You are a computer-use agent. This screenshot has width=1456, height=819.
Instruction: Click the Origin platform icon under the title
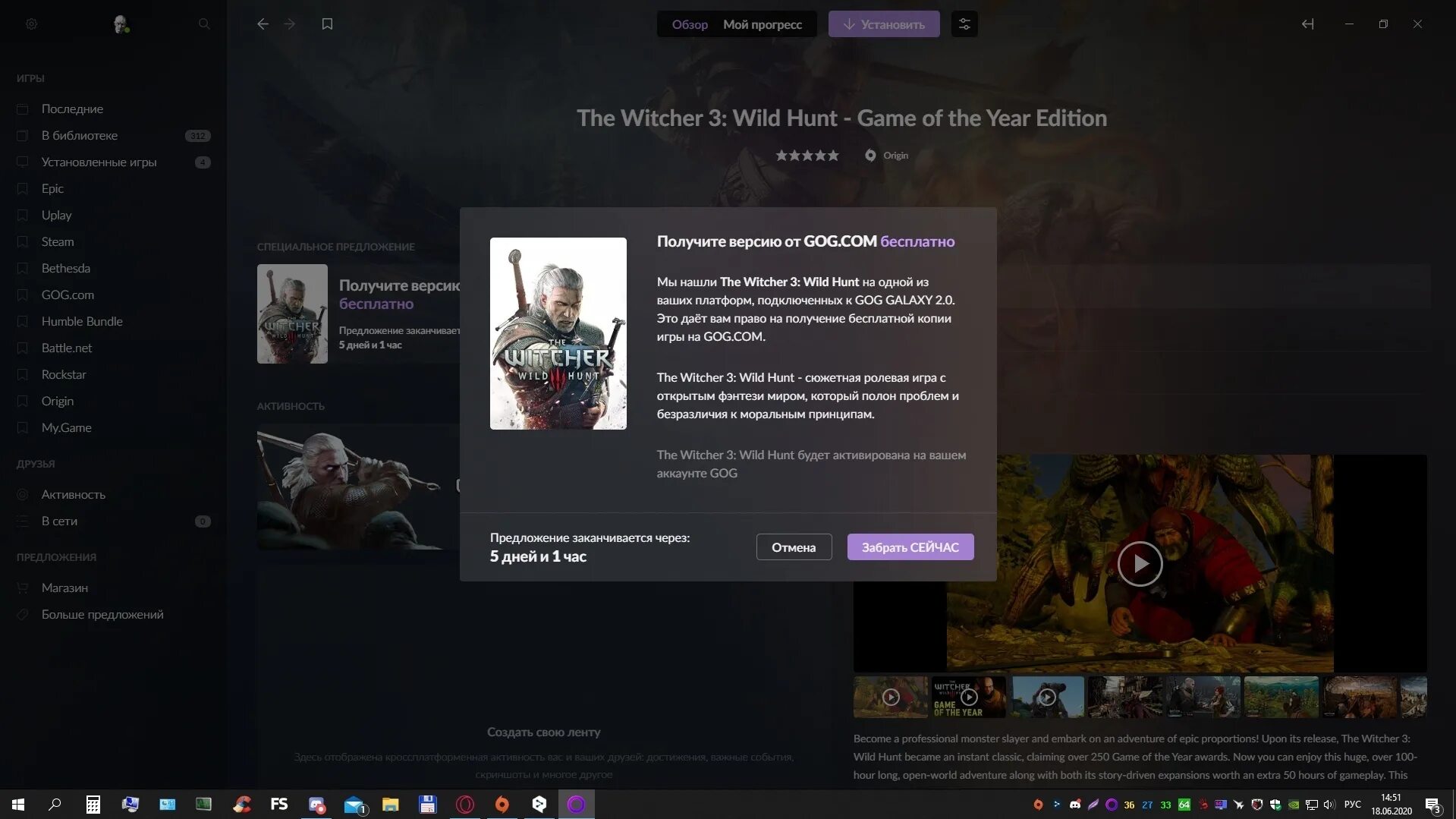click(870, 155)
